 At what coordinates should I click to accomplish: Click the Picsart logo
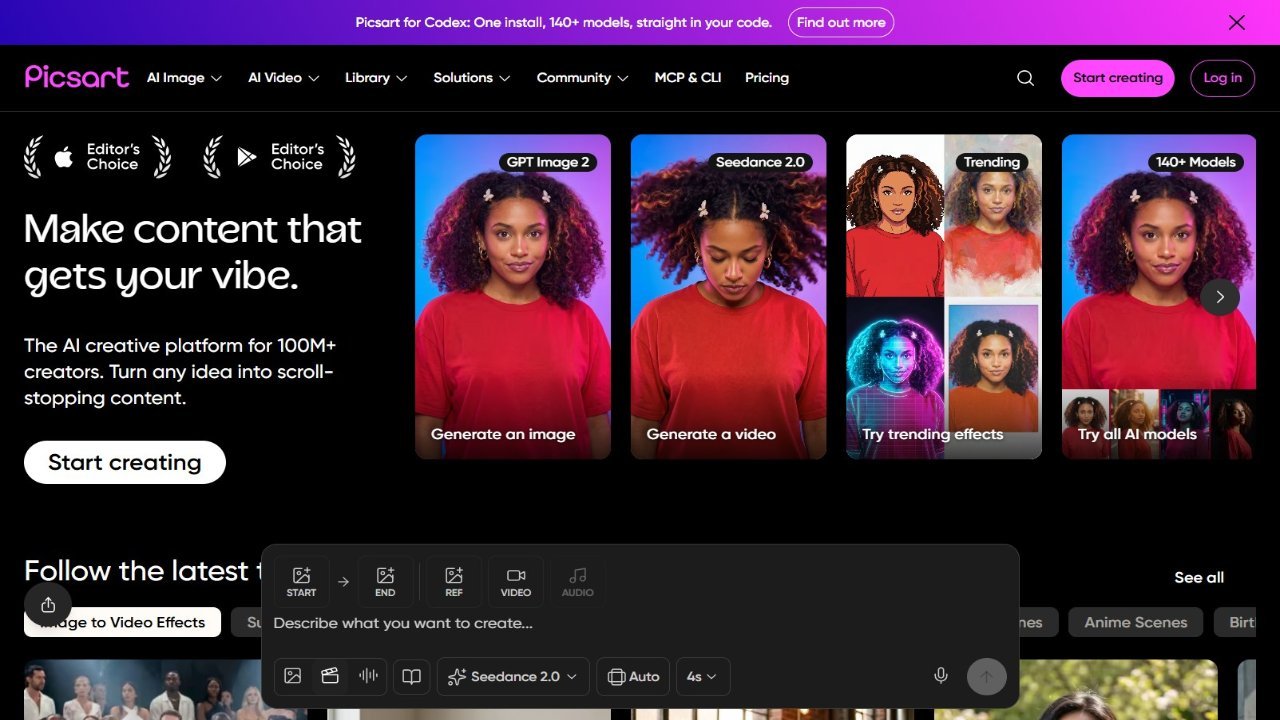click(77, 77)
